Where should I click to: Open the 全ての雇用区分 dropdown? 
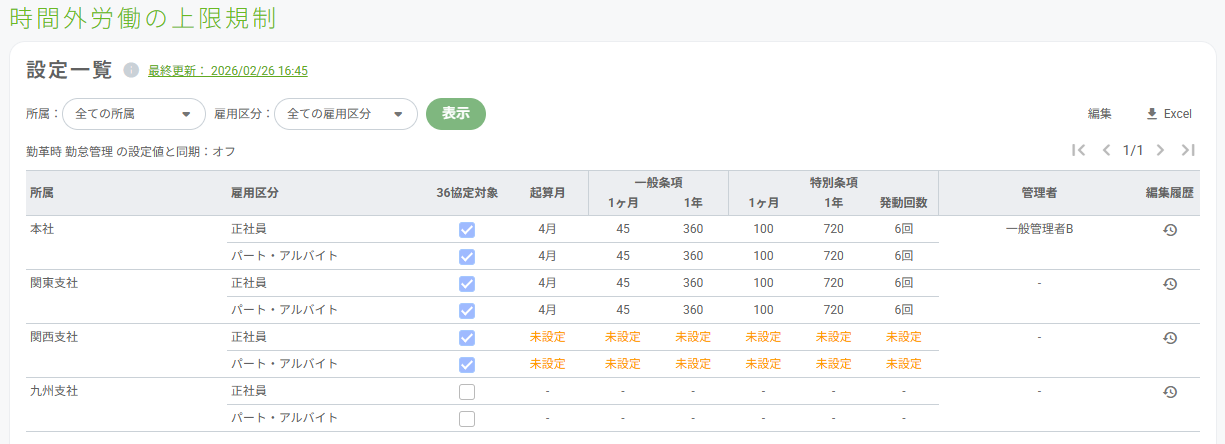[346, 114]
